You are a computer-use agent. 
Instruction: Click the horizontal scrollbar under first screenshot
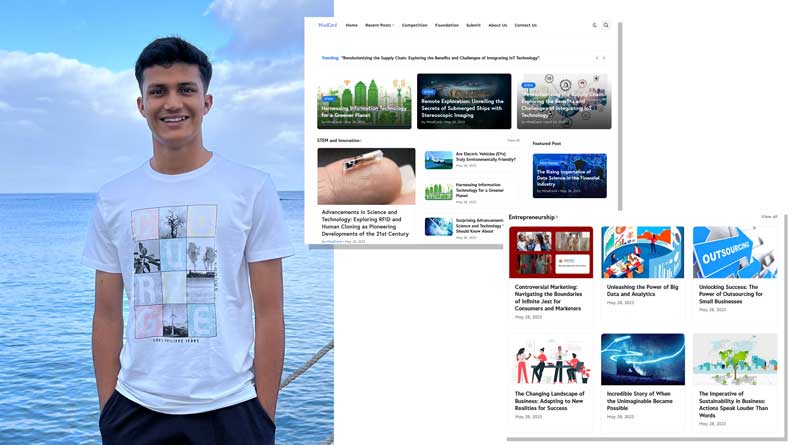click(x=406, y=247)
